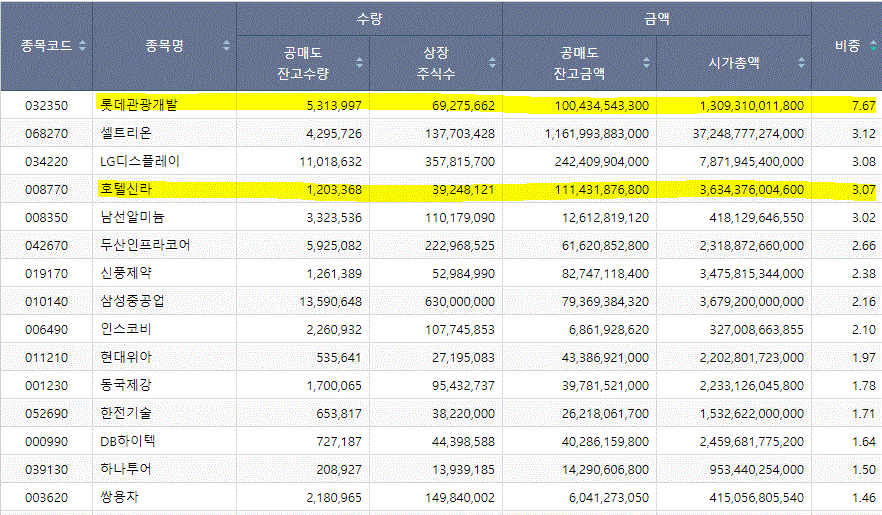Select stock name DB하이텍
882x515 pixels.
pos(128,441)
